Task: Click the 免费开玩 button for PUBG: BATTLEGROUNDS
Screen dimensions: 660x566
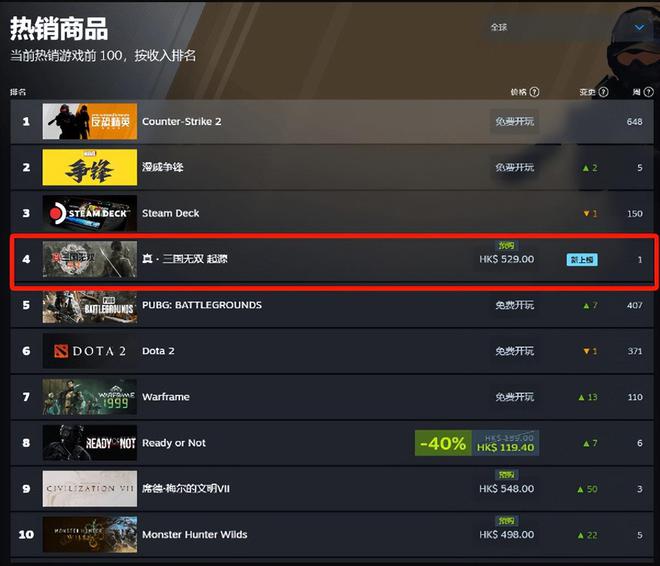Action: (514, 305)
